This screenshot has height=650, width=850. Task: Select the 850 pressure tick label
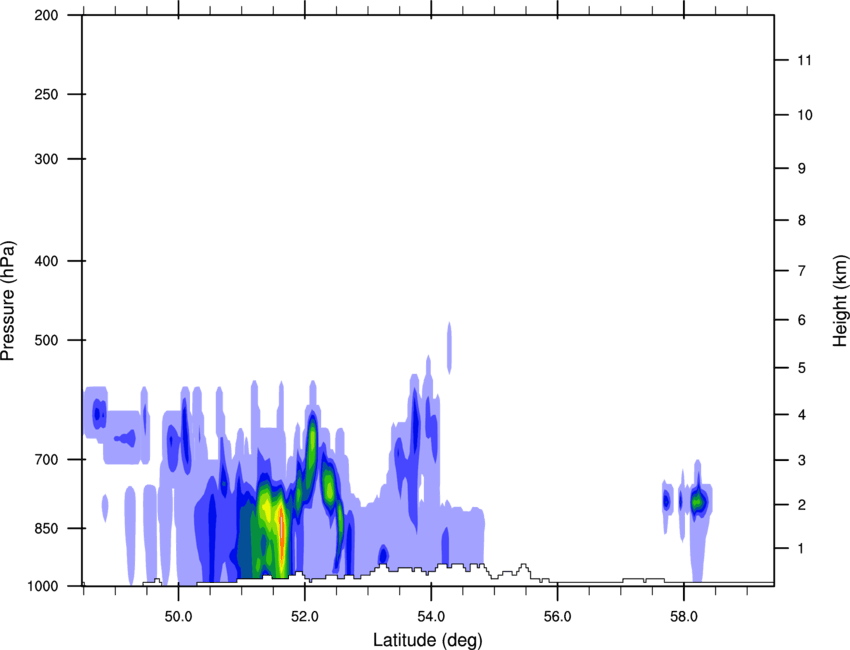[x=47, y=528]
